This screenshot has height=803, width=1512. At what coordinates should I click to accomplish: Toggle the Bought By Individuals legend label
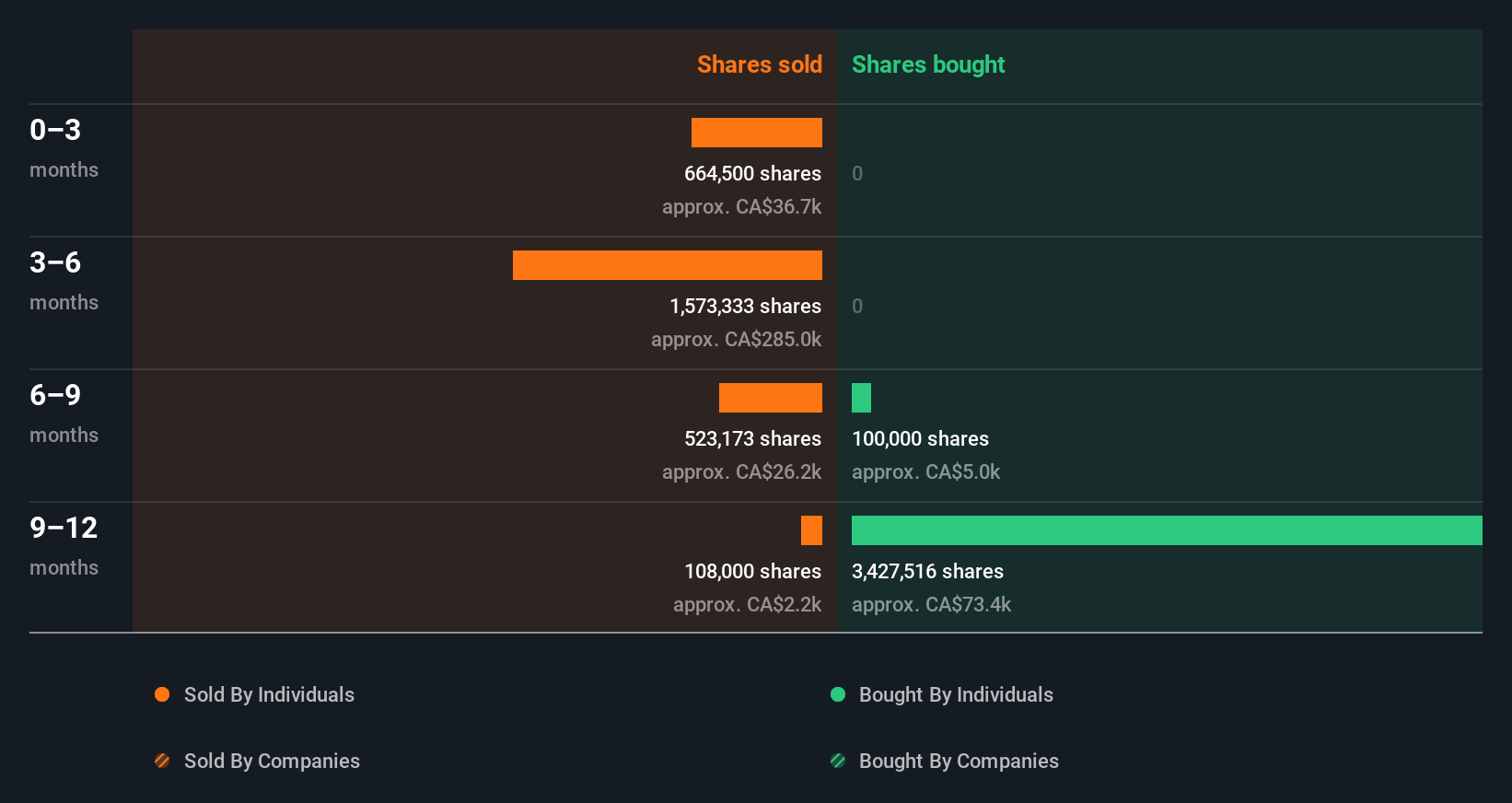click(956, 694)
